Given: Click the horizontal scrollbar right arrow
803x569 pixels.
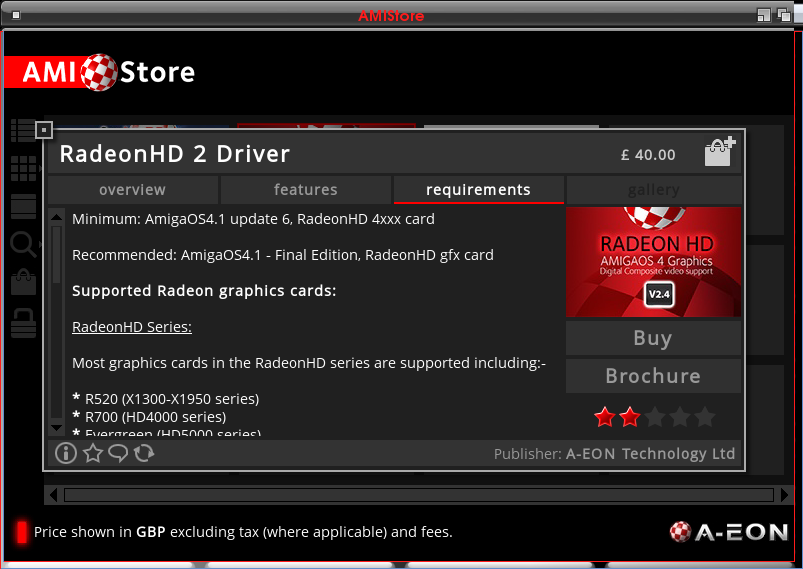Looking at the screenshot, I should tap(784, 495).
